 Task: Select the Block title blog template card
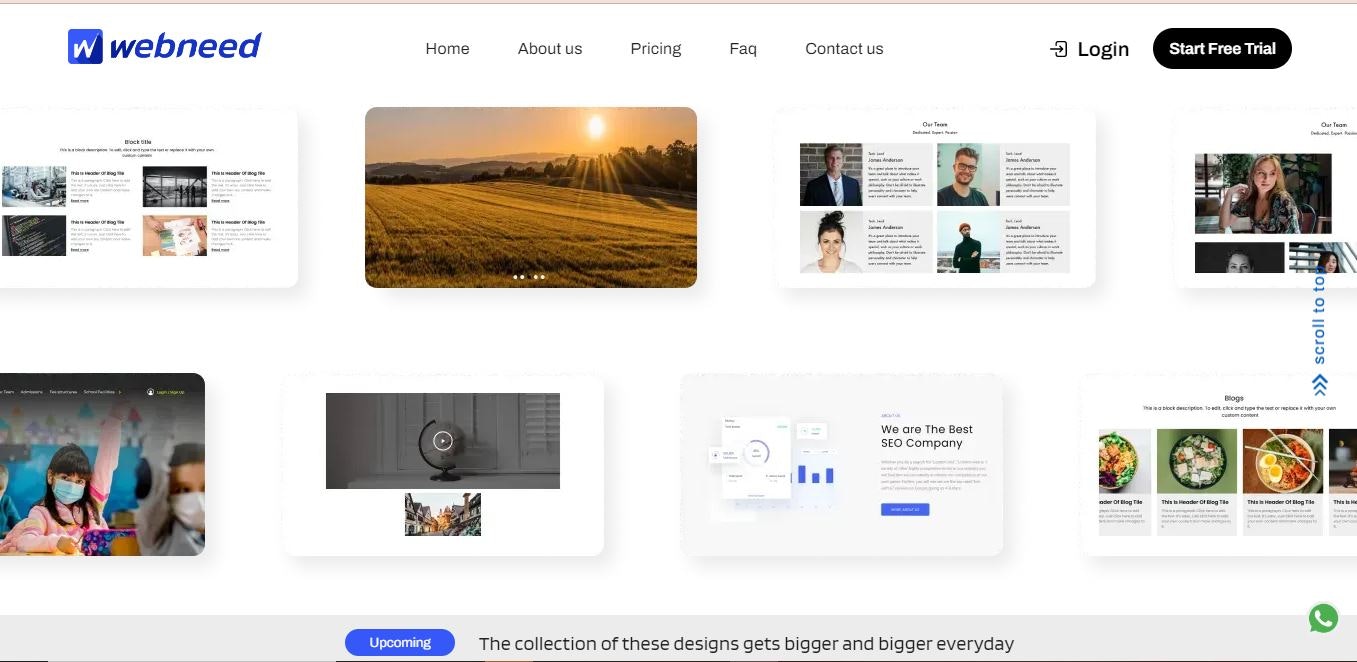[x=148, y=197]
